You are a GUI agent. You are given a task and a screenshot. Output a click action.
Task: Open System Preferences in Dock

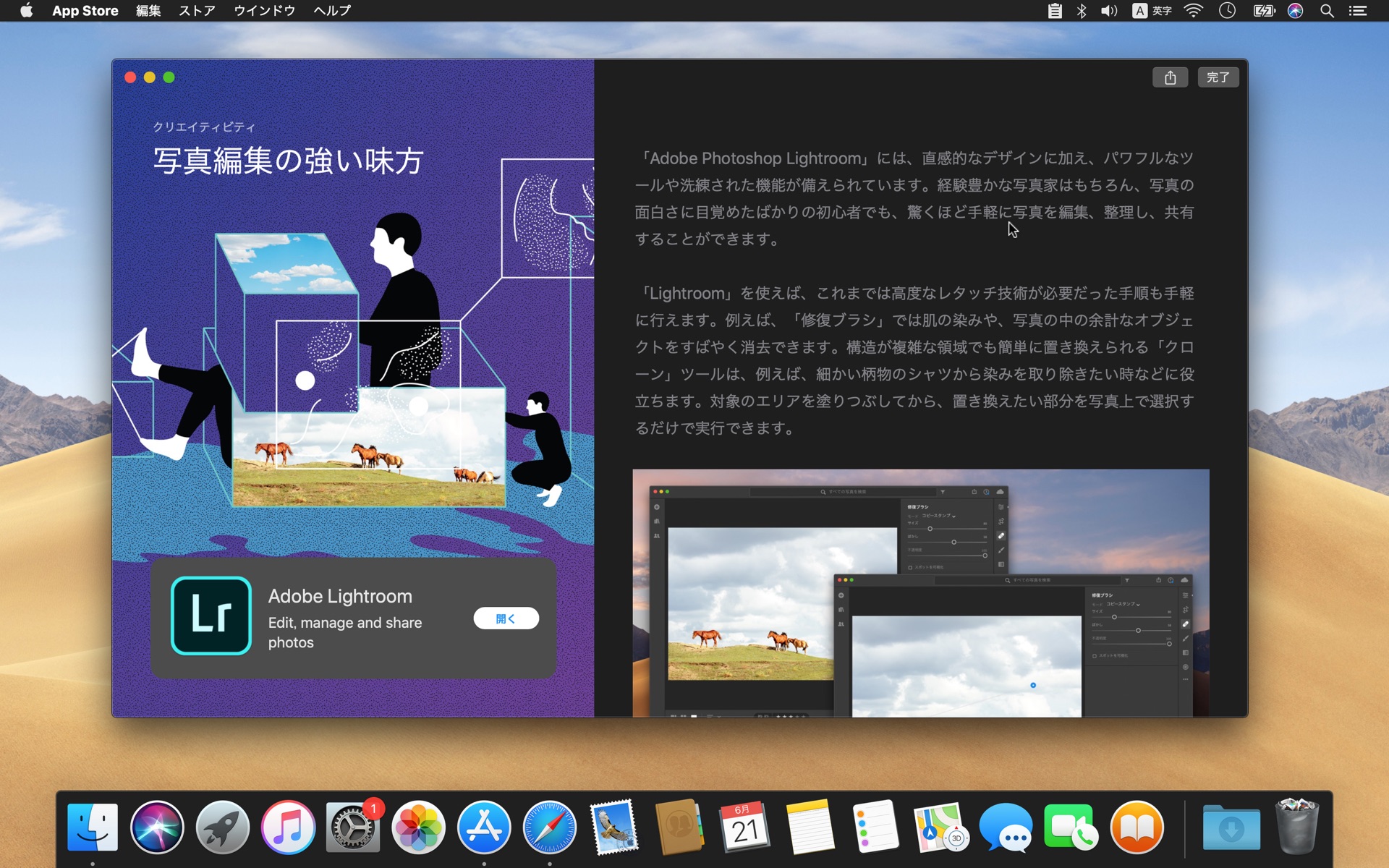click(x=353, y=827)
